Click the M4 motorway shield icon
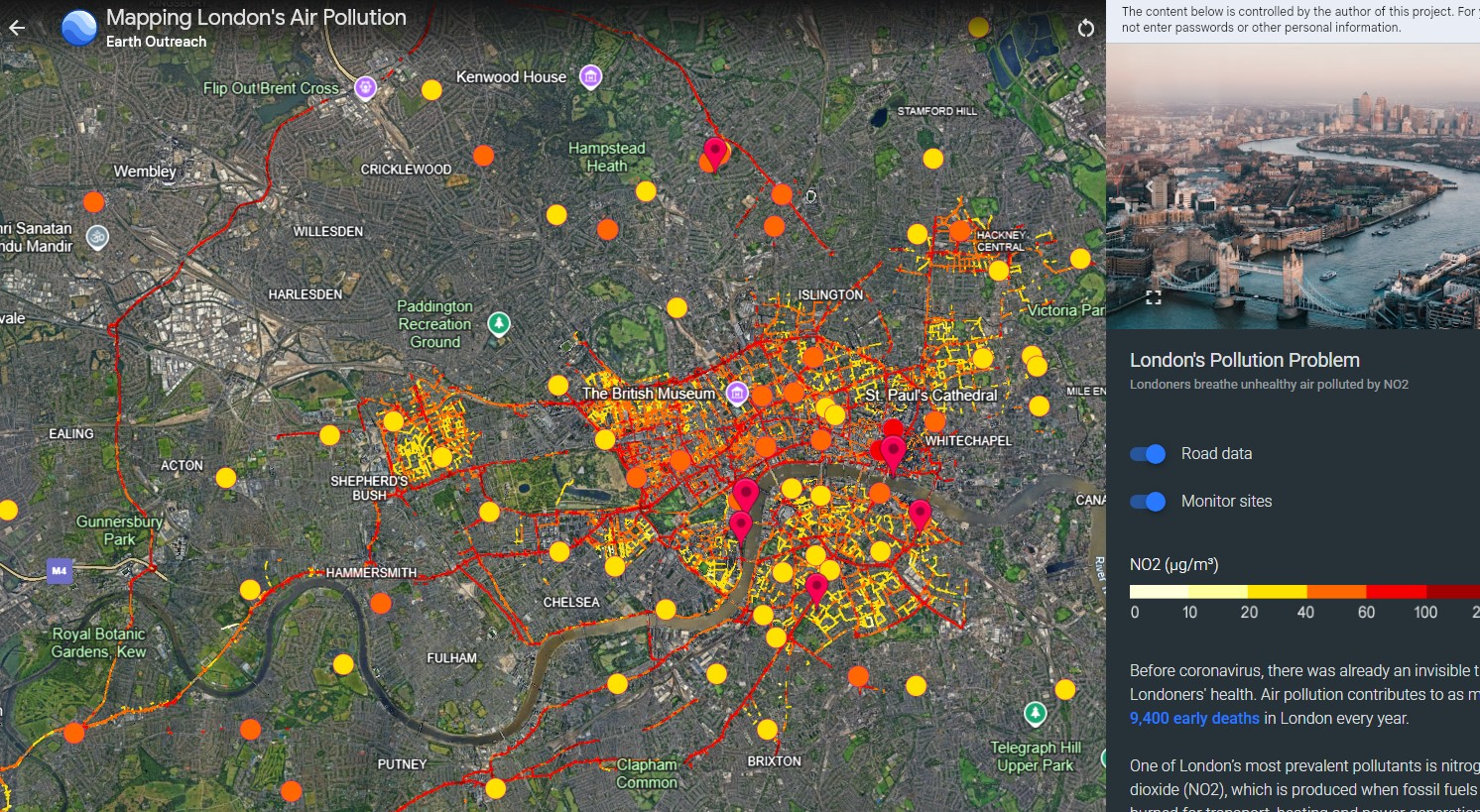The image size is (1480, 812). [60, 571]
